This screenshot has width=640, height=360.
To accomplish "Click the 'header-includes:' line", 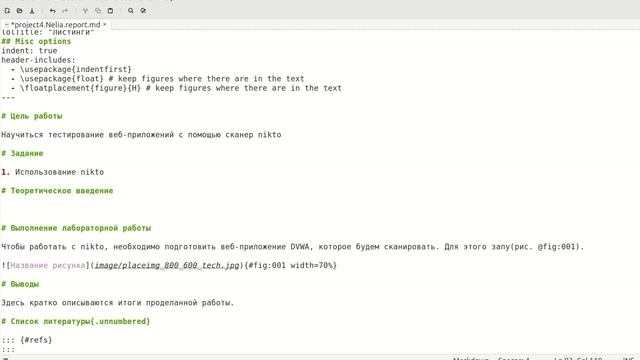I will [x=38, y=60].
